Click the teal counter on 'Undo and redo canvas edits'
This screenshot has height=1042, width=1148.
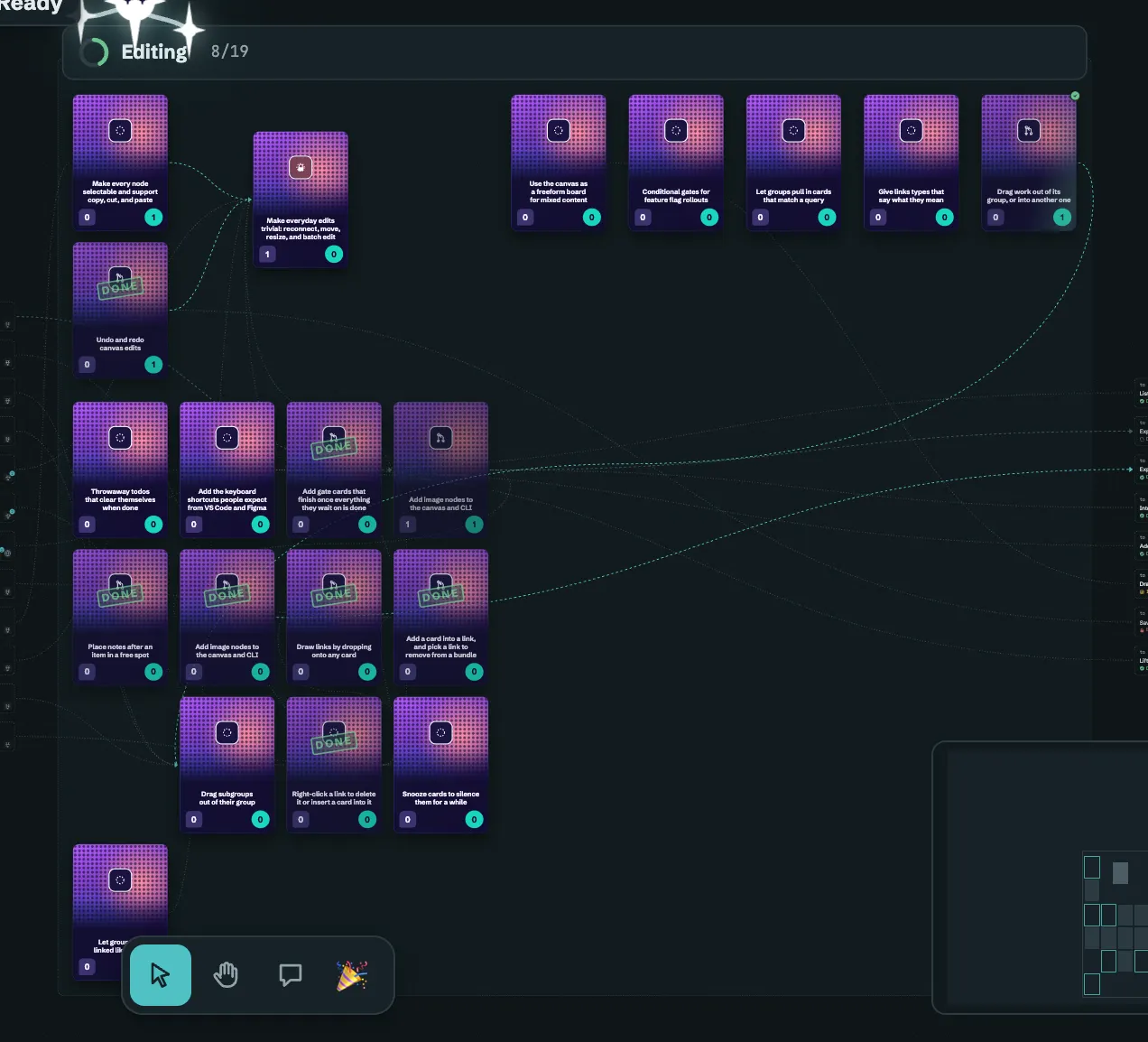point(153,365)
